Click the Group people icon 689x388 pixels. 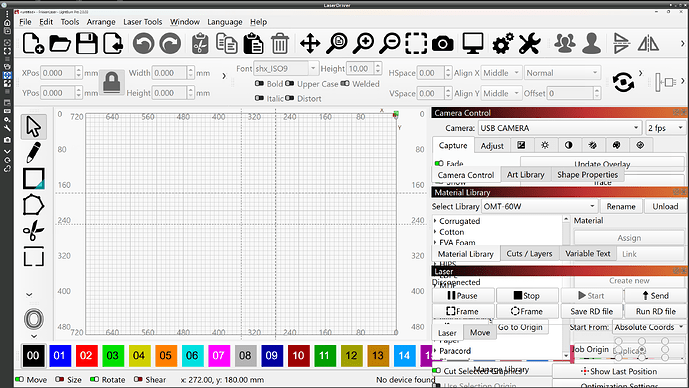click(x=565, y=44)
